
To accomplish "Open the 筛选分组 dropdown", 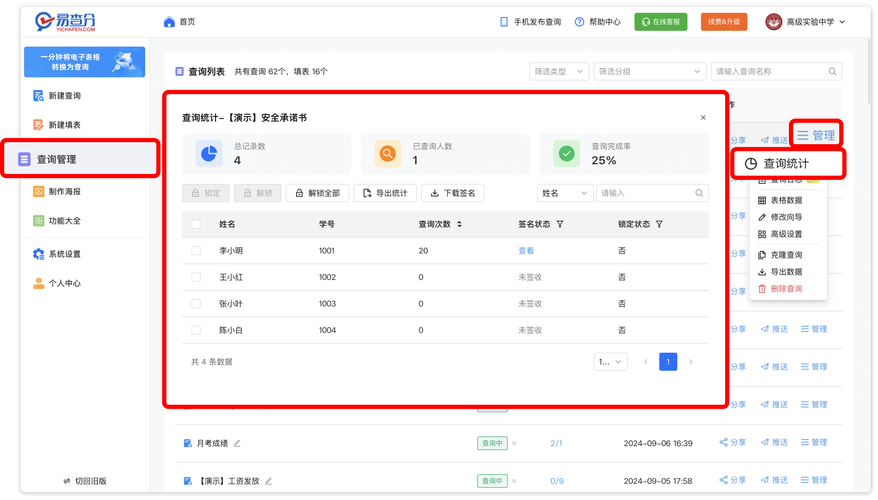I will (x=649, y=72).
